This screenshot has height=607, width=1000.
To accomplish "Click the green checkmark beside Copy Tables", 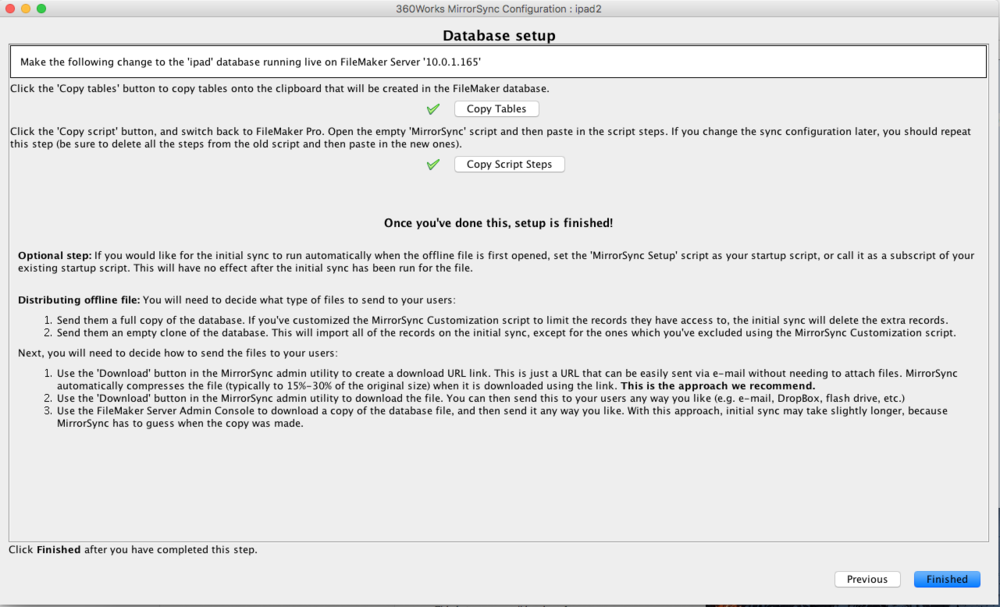I will tap(433, 109).
